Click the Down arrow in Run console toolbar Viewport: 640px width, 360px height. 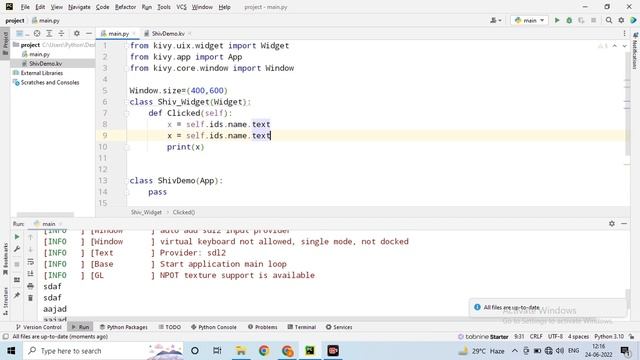(x=31, y=249)
